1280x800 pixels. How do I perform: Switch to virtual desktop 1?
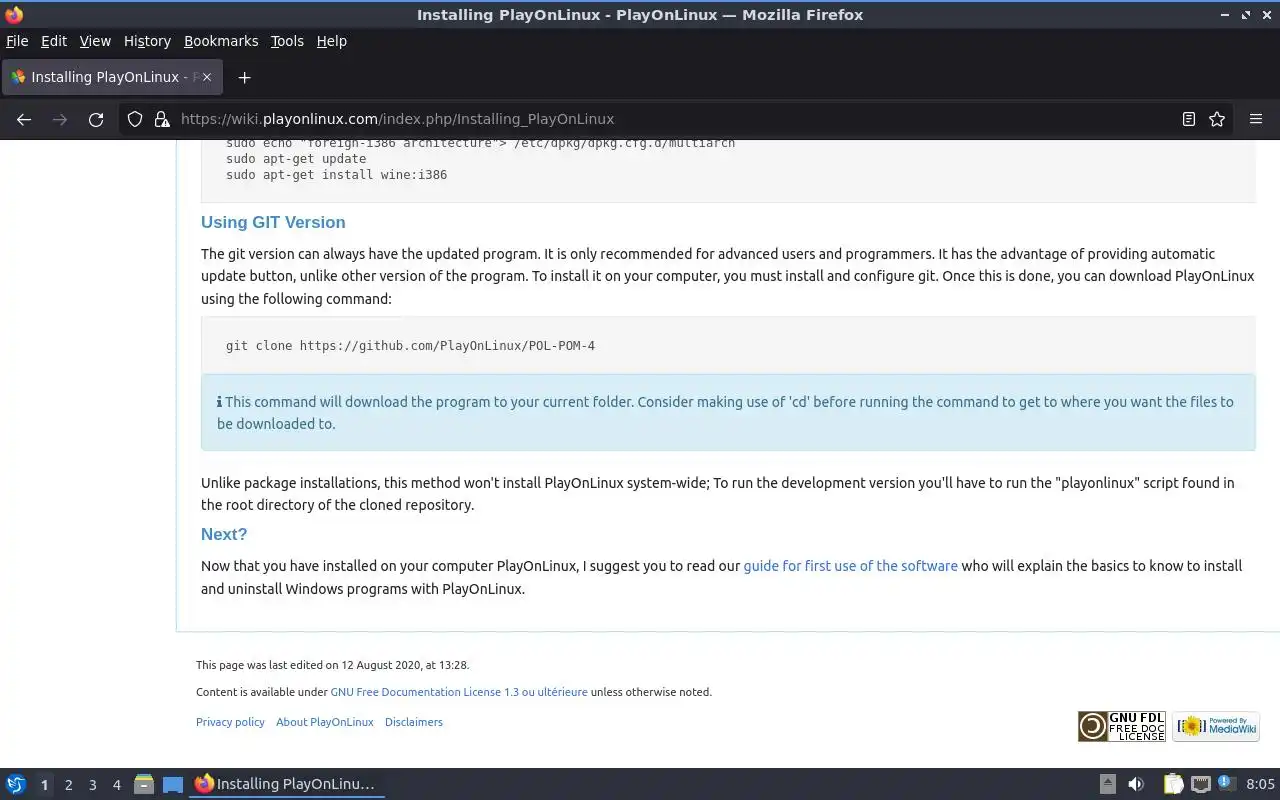44,785
